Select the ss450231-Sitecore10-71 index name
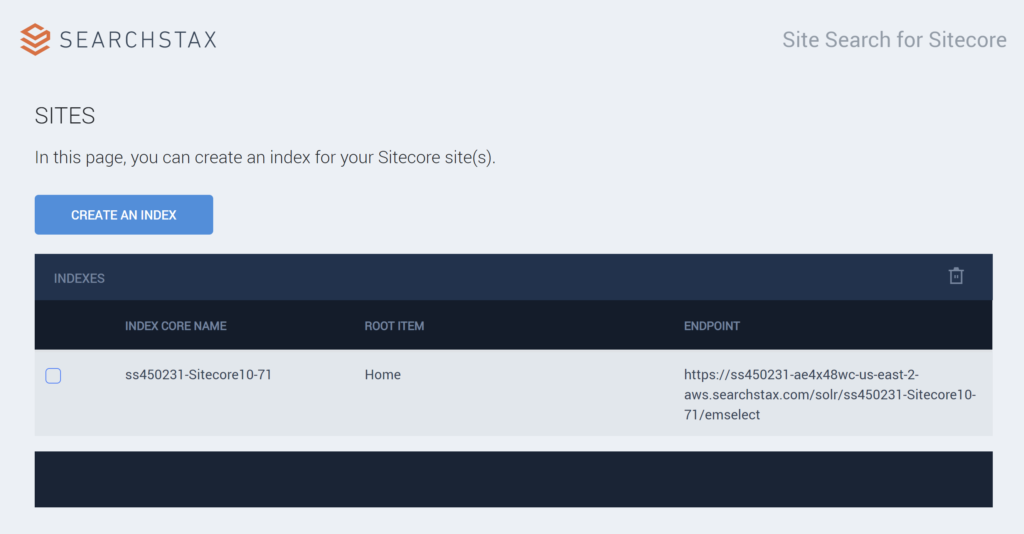This screenshot has height=534, width=1024. click(x=198, y=375)
